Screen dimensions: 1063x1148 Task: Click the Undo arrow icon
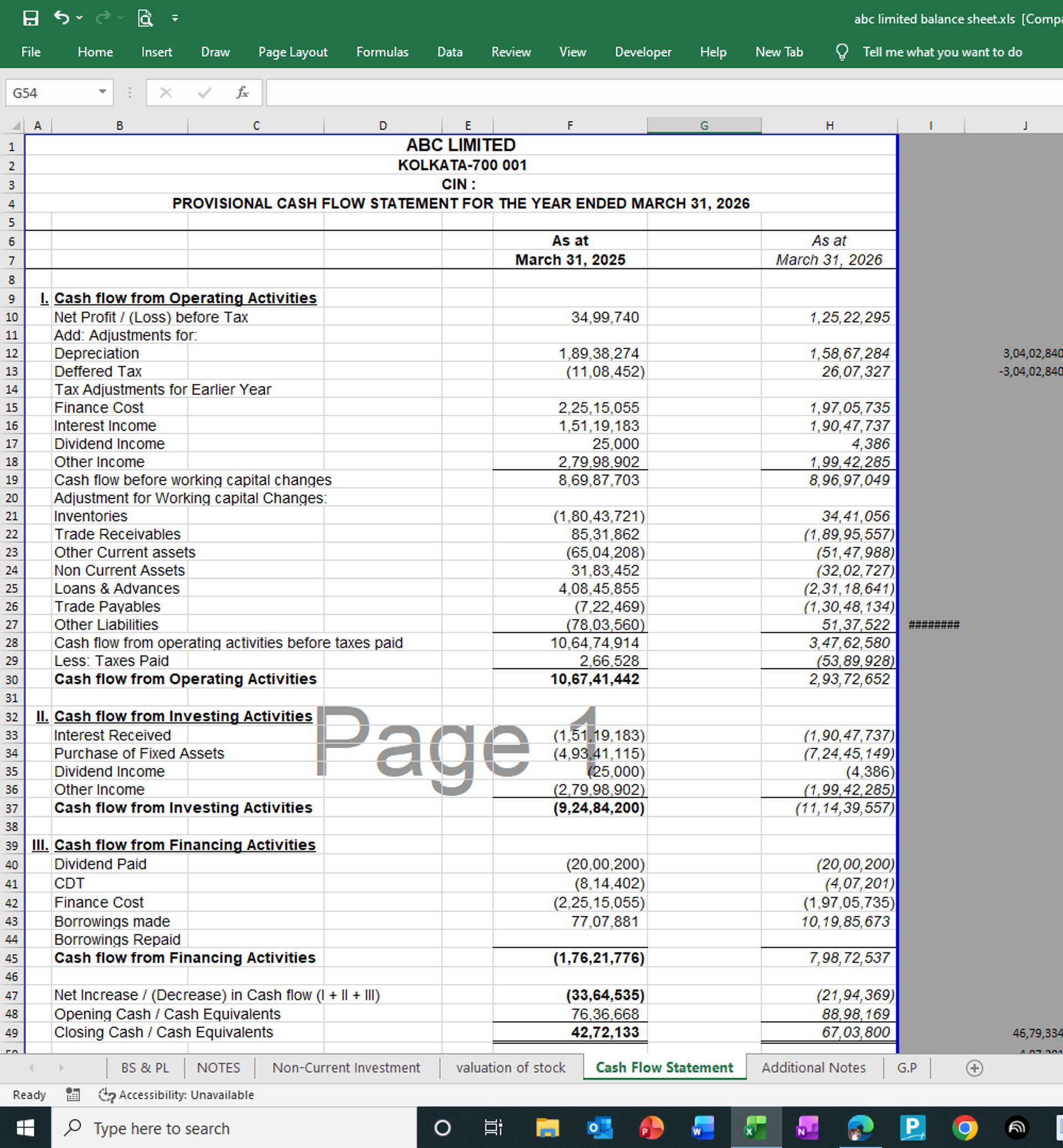pyautogui.click(x=61, y=18)
